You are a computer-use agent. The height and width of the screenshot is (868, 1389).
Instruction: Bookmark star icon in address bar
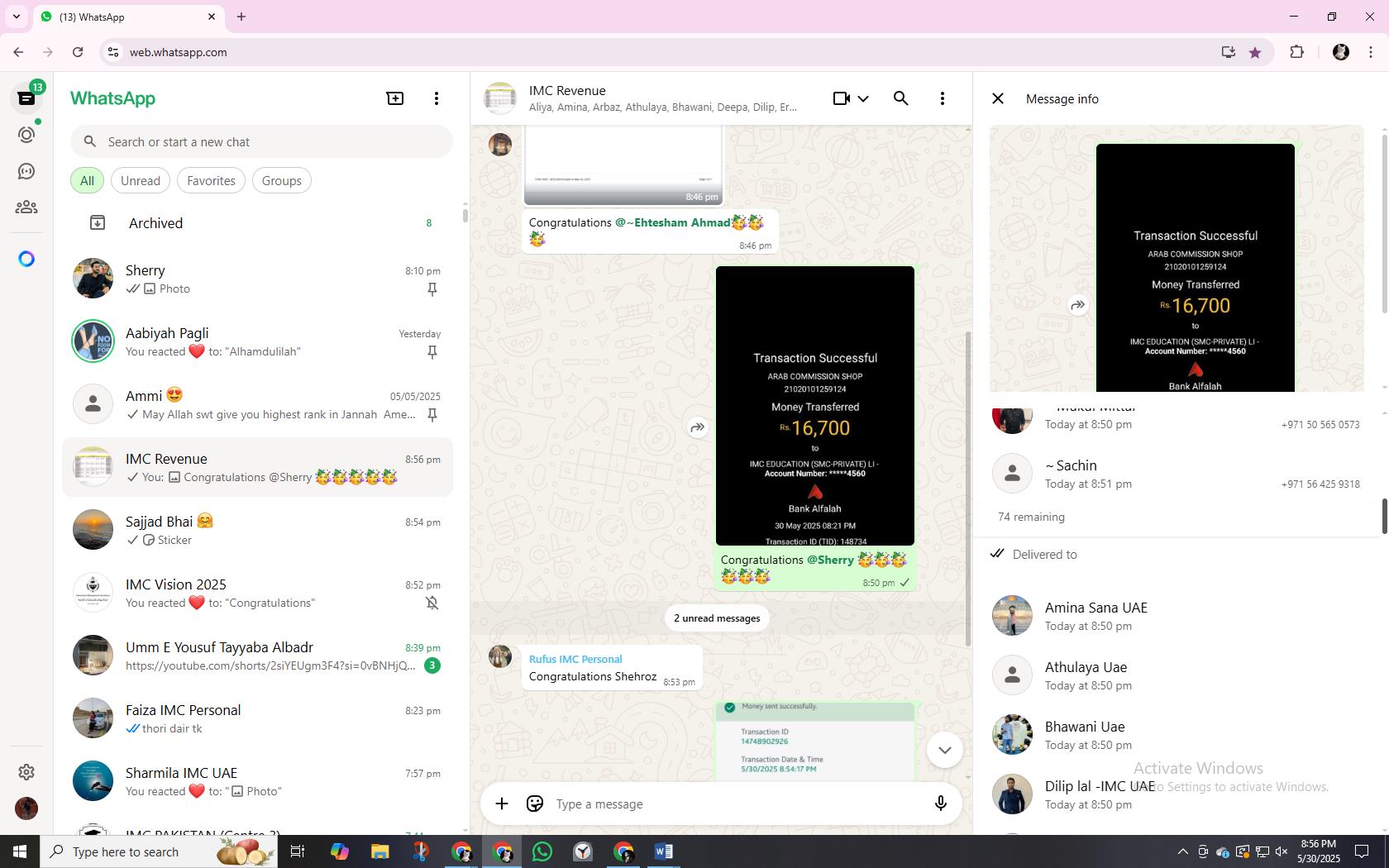coord(1255,52)
